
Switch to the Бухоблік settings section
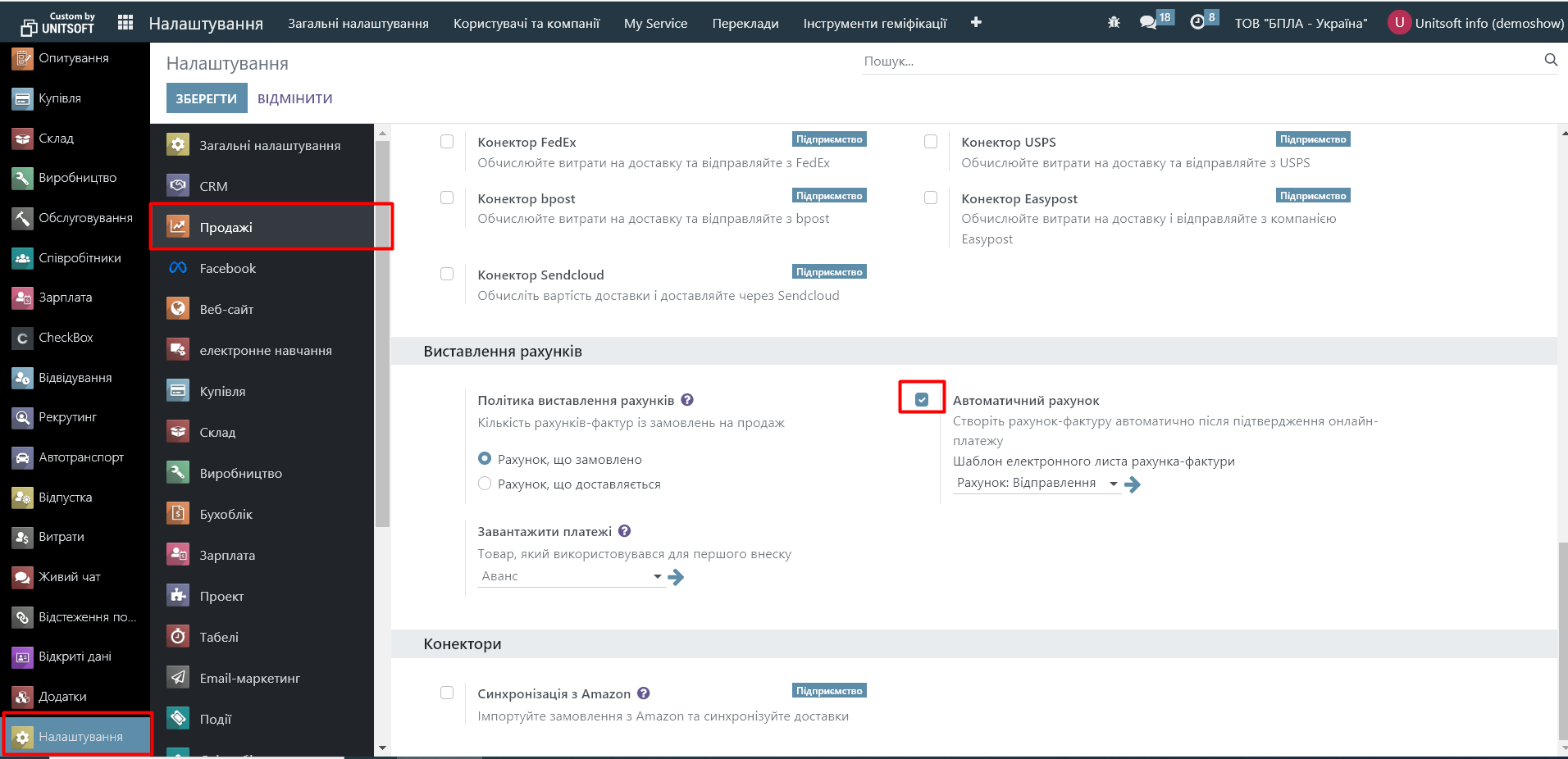[x=226, y=515]
